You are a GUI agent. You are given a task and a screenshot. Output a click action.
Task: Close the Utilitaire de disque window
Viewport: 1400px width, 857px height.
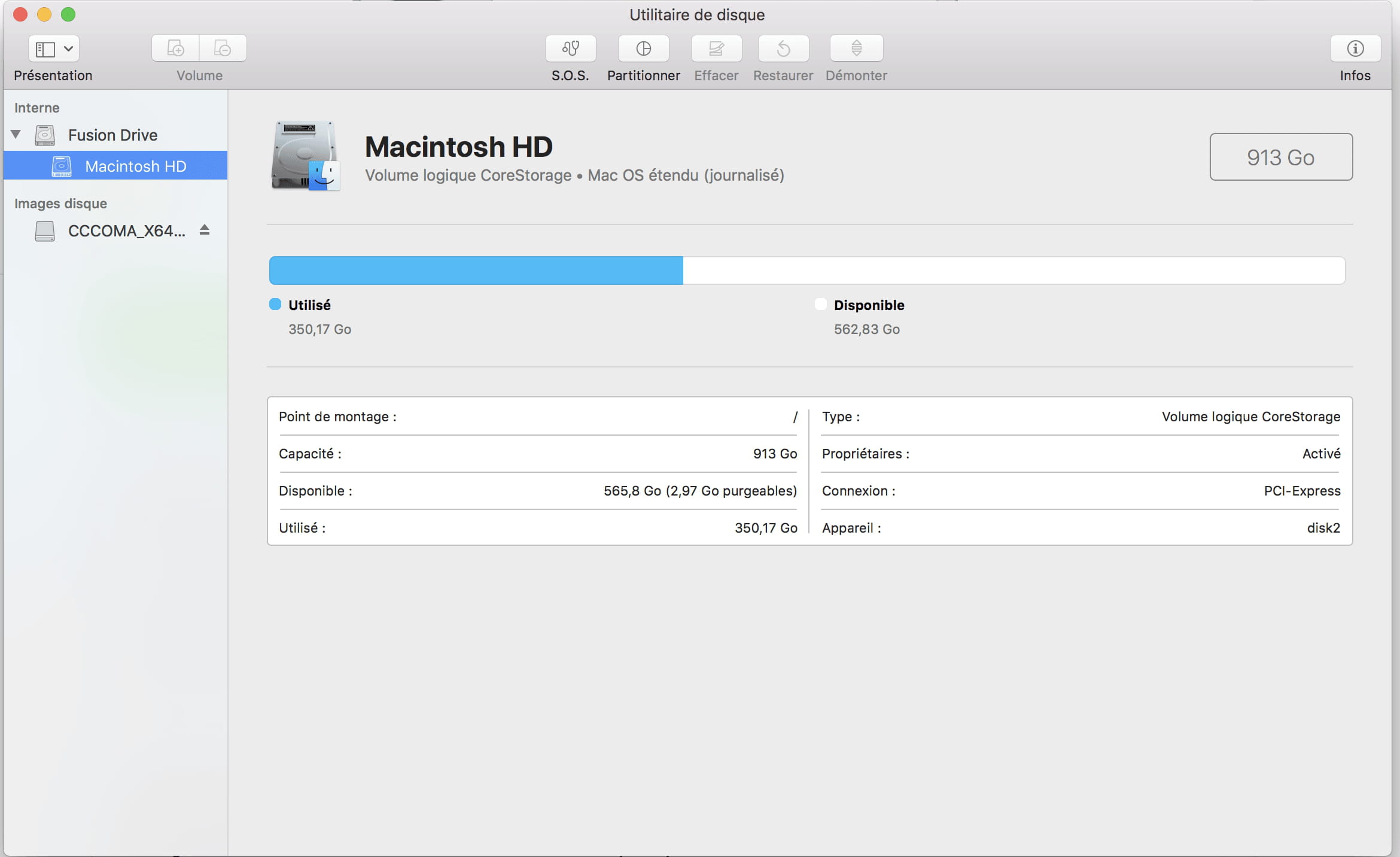pos(20,14)
